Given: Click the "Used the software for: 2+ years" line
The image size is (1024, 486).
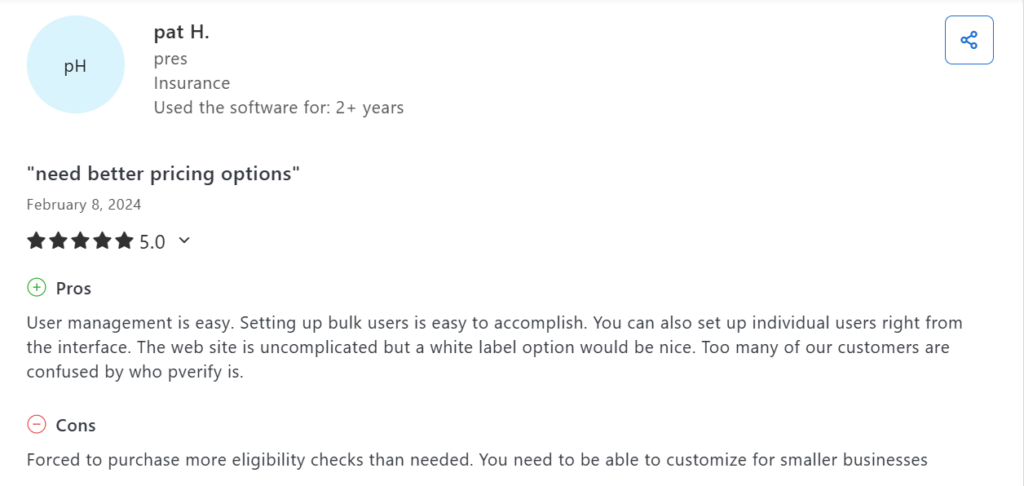Looking at the screenshot, I should pos(278,107).
